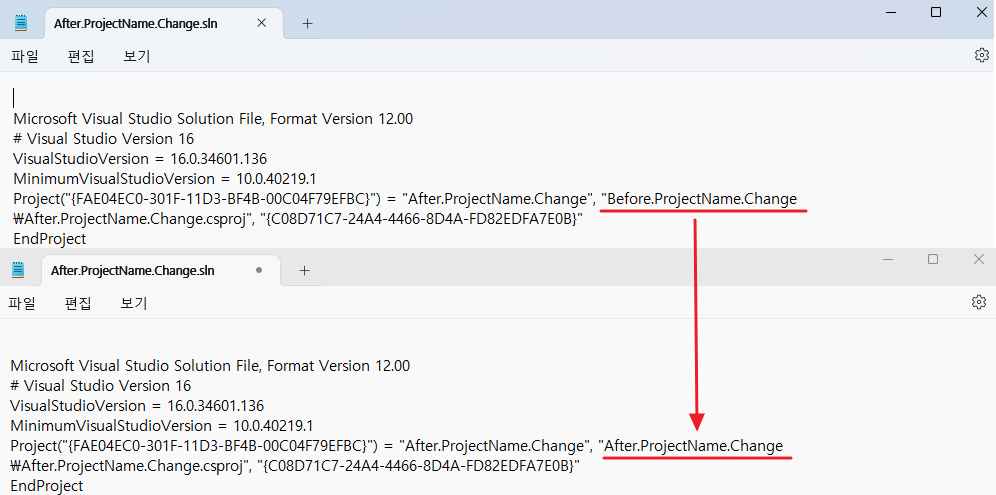Open 편집 menu in lower window
The image size is (996, 495).
tap(78, 303)
